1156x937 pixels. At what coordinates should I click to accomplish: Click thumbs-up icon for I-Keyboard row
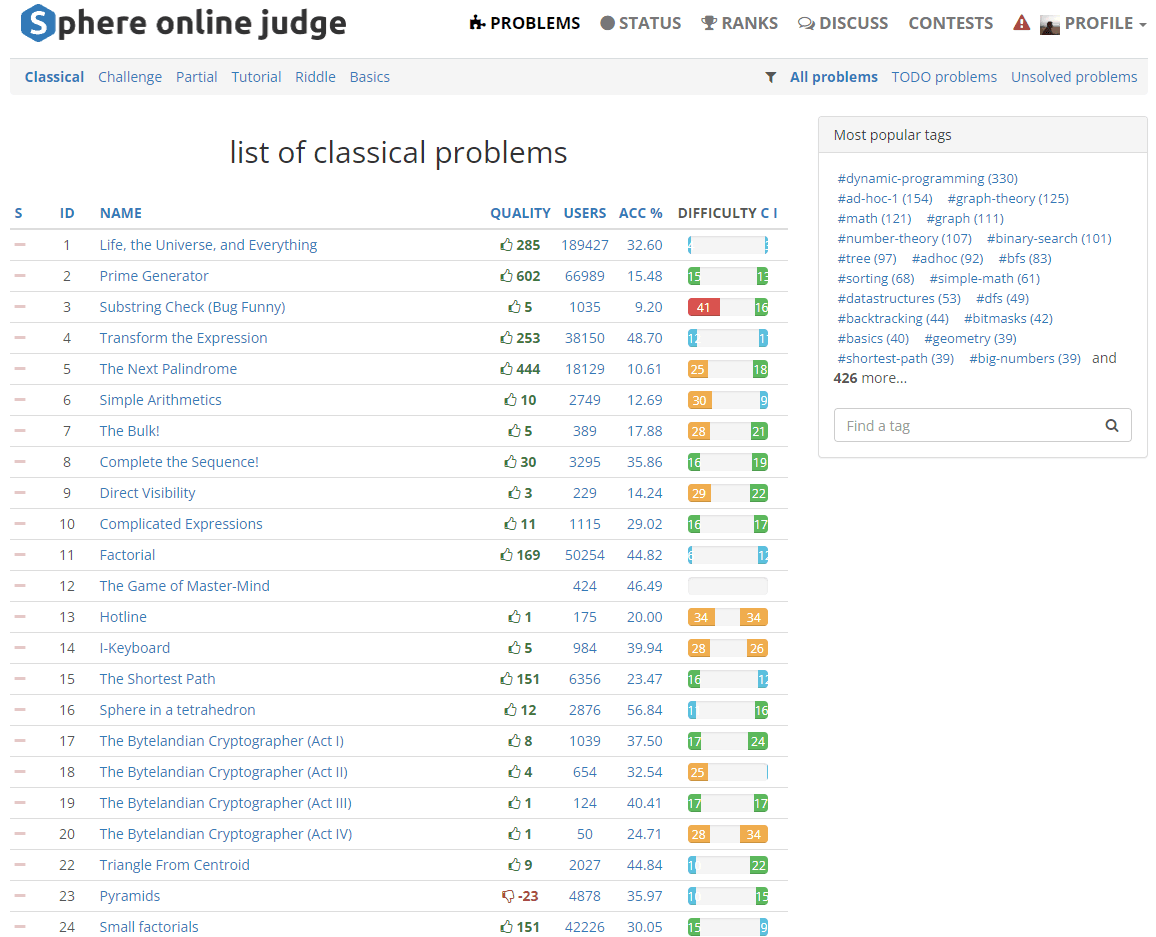[x=515, y=647]
